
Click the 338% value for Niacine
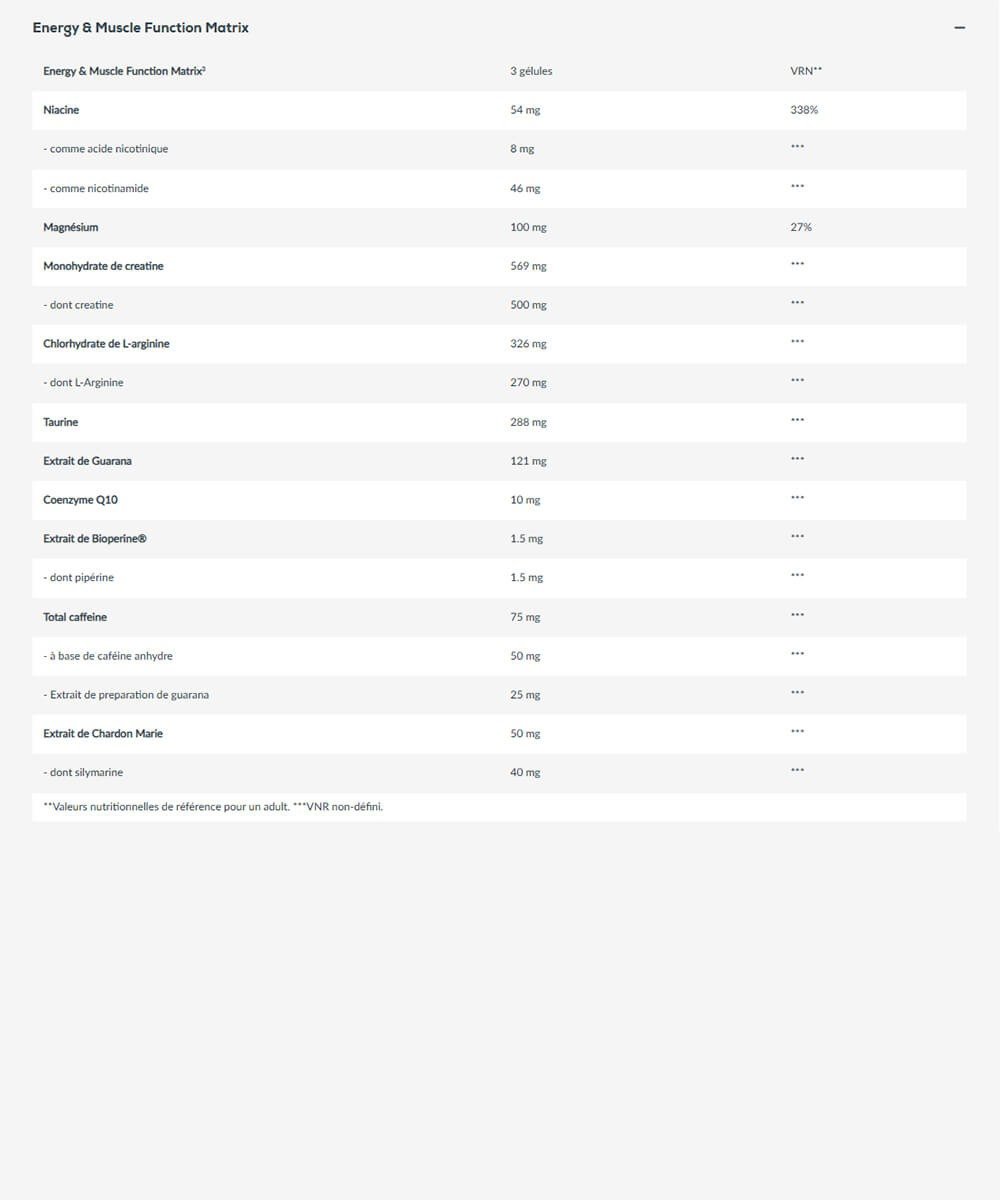(804, 110)
